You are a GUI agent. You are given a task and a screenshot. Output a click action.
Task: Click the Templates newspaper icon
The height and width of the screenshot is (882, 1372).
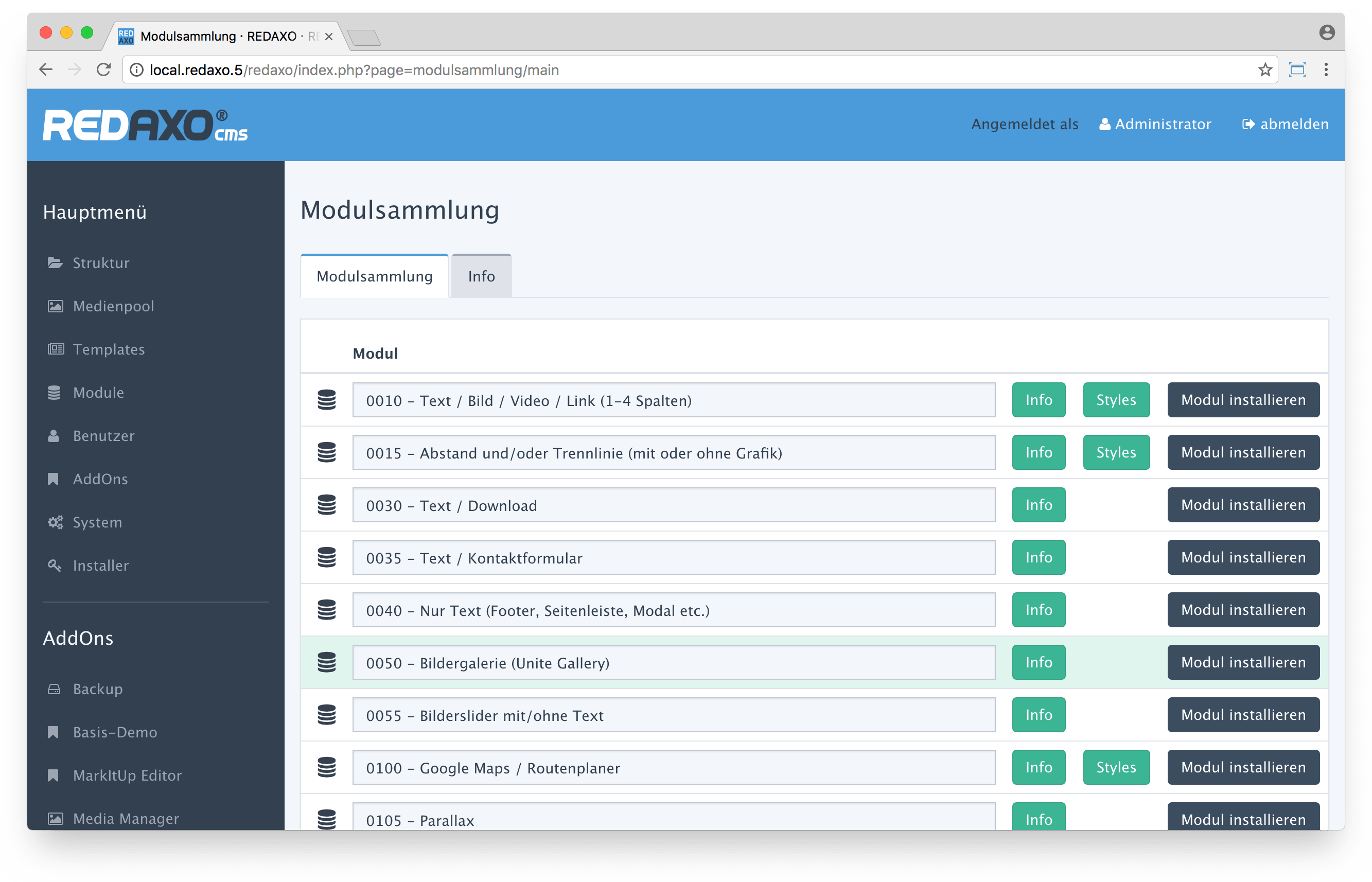[x=56, y=349]
